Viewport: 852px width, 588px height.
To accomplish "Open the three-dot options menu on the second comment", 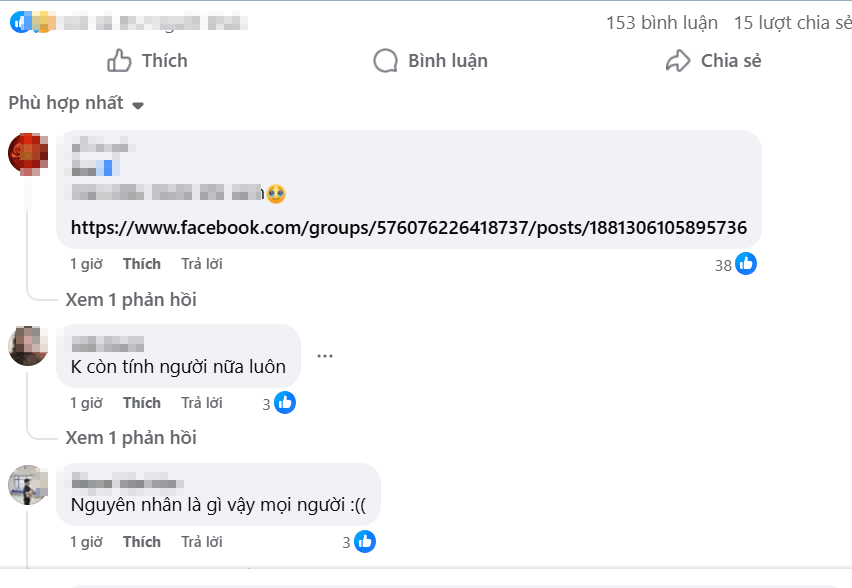I will 324,355.
